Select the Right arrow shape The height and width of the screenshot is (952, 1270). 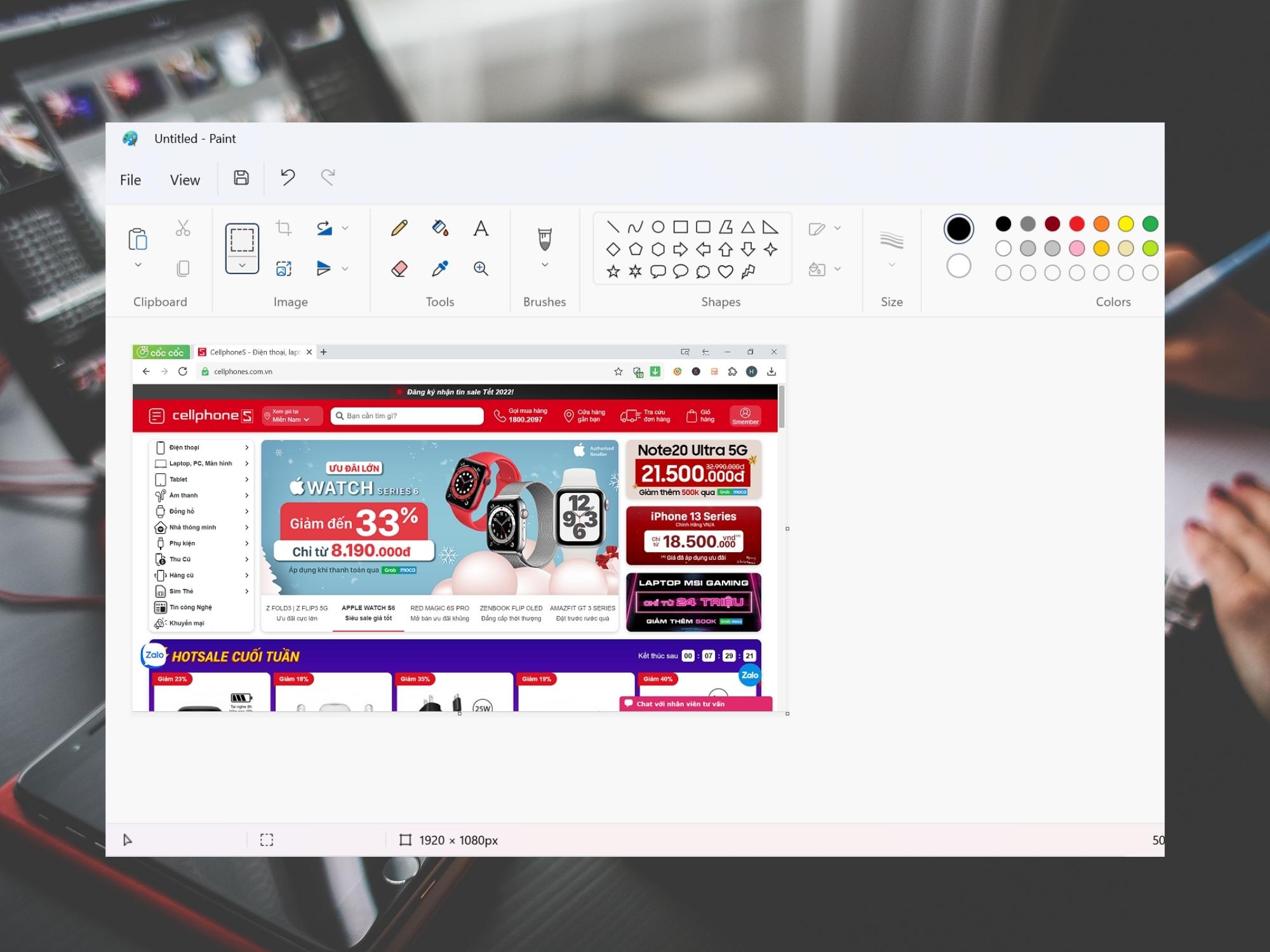[x=680, y=249]
